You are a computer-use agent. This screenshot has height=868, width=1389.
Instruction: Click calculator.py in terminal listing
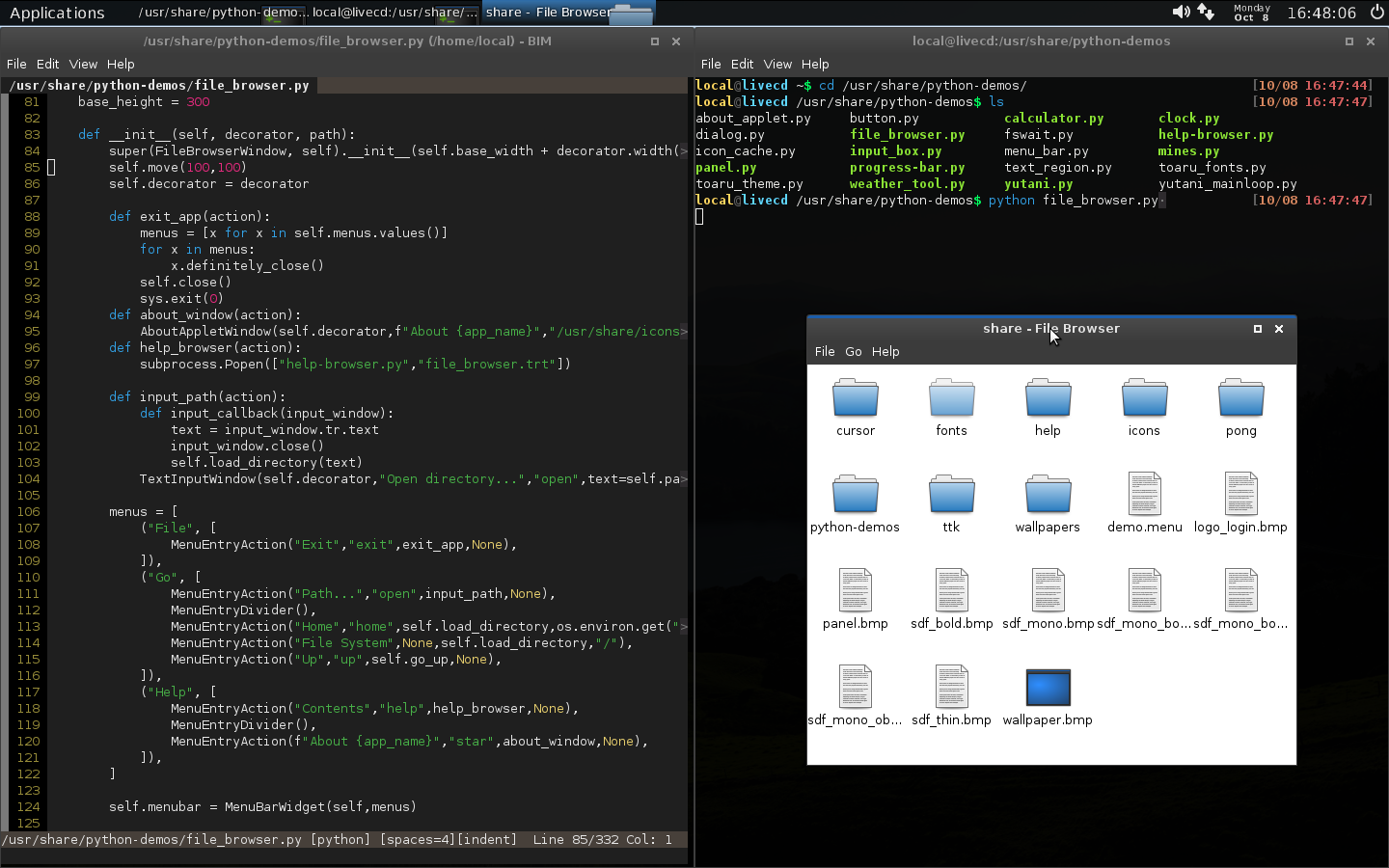1053,118
